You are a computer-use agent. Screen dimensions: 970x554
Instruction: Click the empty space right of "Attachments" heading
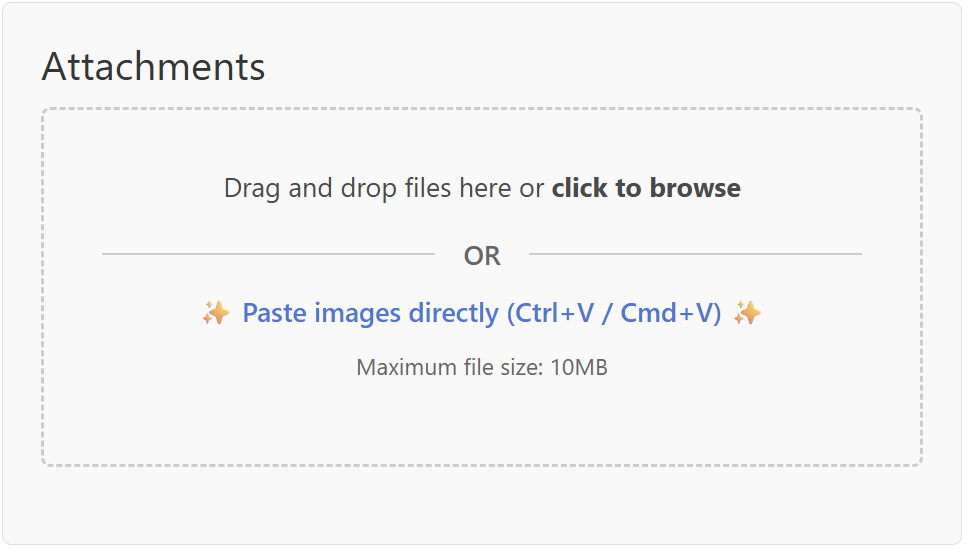pyautogui.click(x=600, y=67)
